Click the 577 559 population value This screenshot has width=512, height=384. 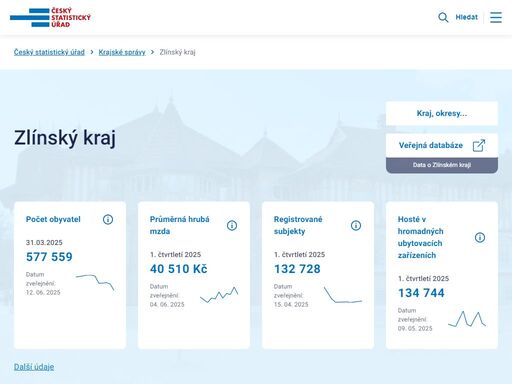click(49, 257)
